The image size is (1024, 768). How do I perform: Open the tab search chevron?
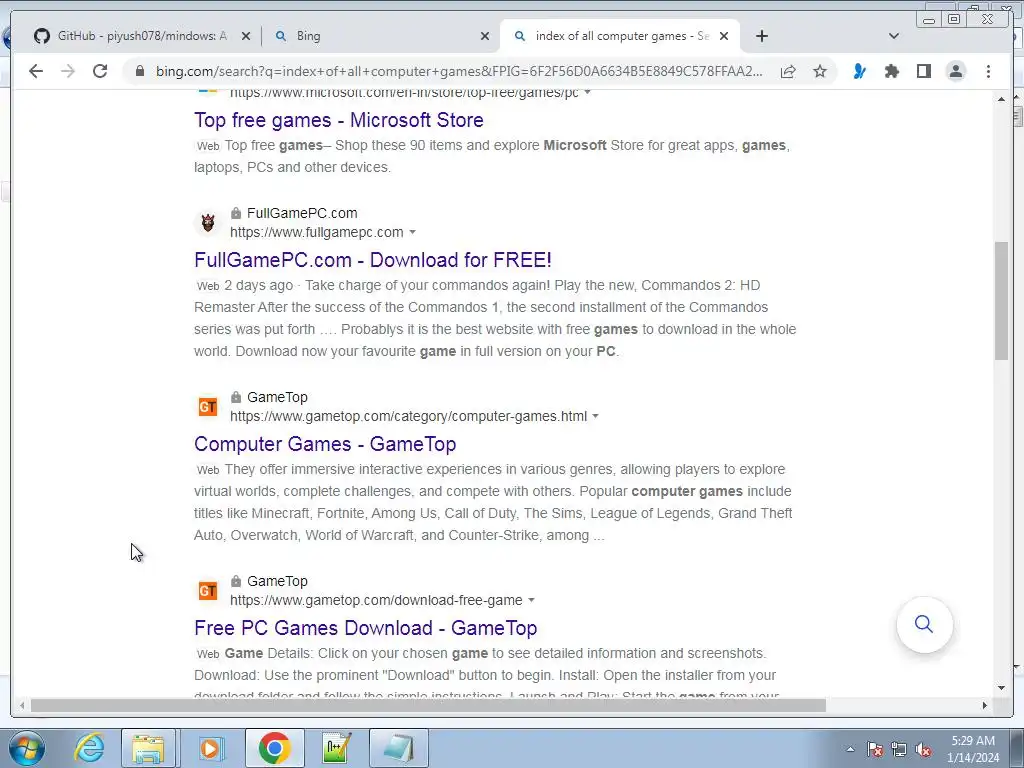point(894,36)
